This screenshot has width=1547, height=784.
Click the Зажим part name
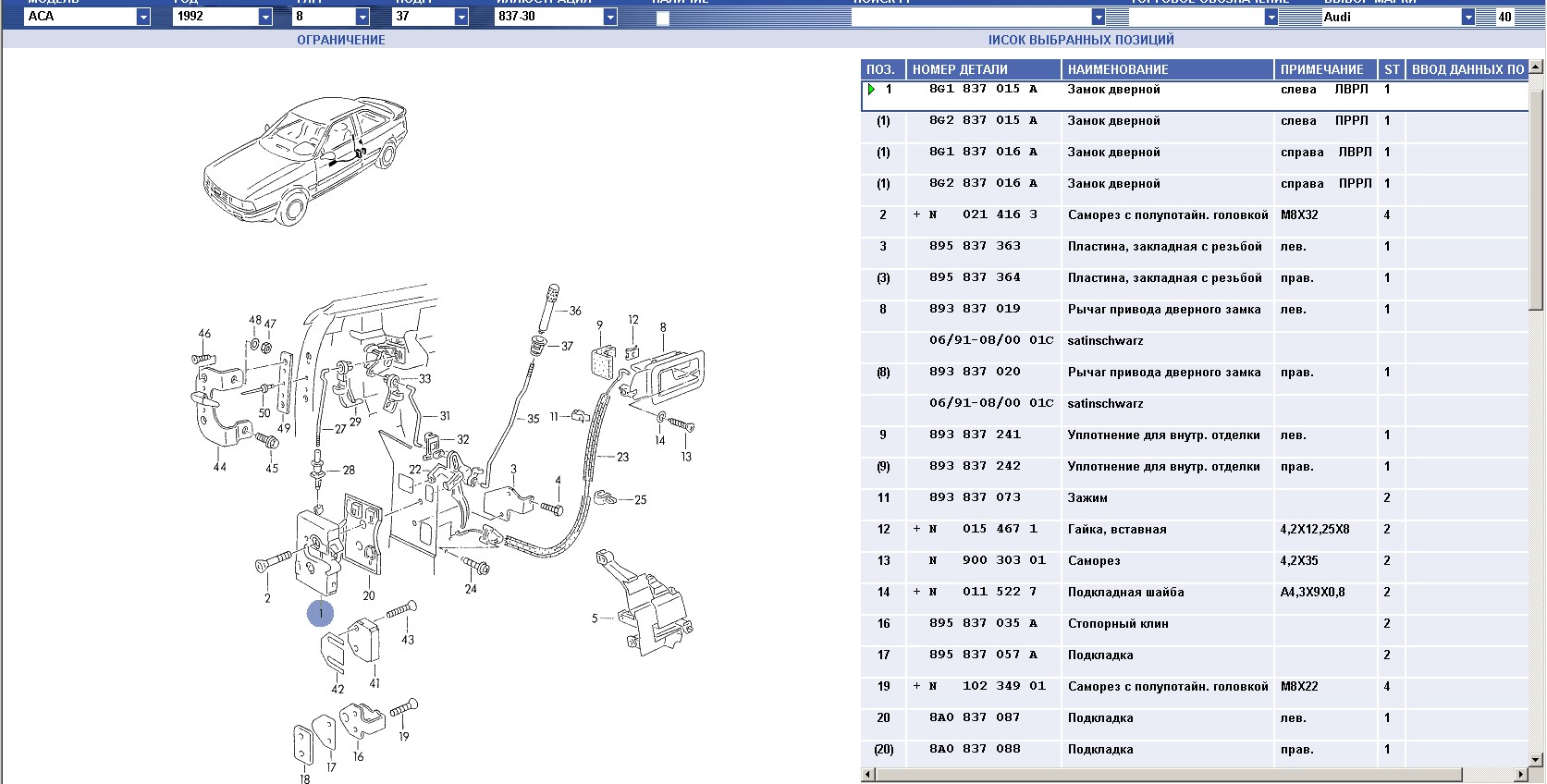tap(1087, 498)
